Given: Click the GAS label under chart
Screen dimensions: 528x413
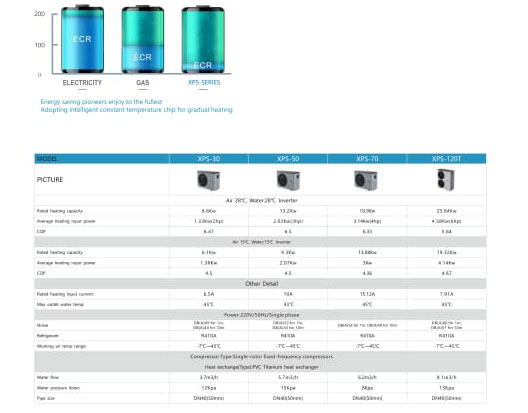Looking at the screenshot, I should (x=143, y=83).
